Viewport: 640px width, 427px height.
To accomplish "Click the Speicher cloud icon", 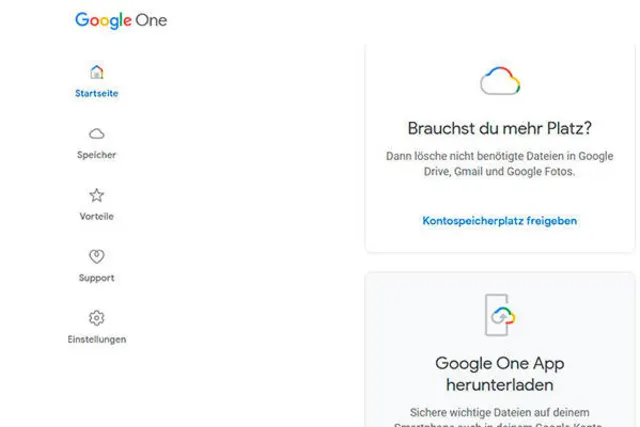I will click(97, 134).
